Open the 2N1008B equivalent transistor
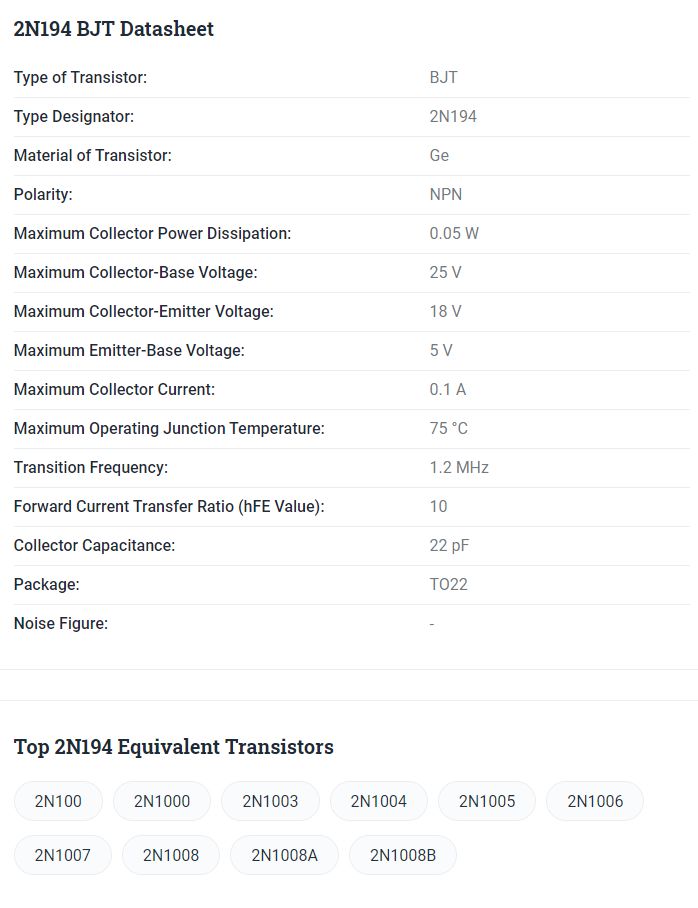This screenshot has width=698, height=908. [x=403, y=855]
